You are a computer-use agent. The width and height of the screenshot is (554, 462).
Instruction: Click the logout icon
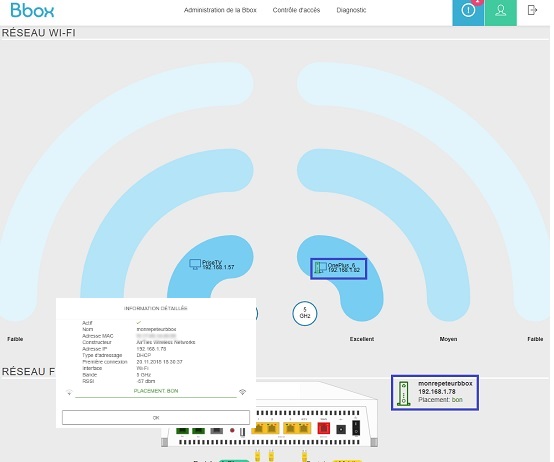click(x=532, y=10)
